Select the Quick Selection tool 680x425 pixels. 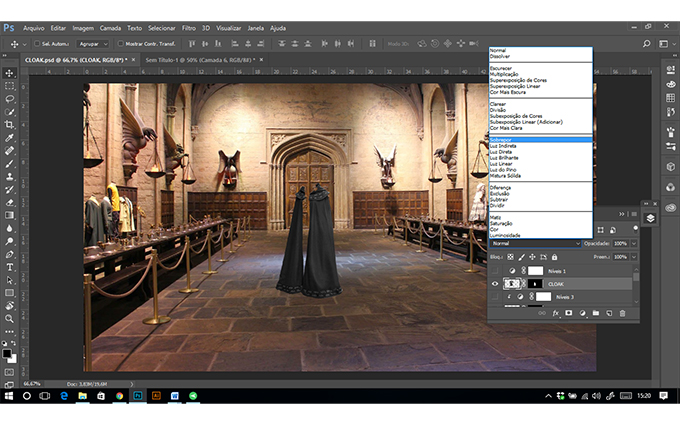[9, 112]
